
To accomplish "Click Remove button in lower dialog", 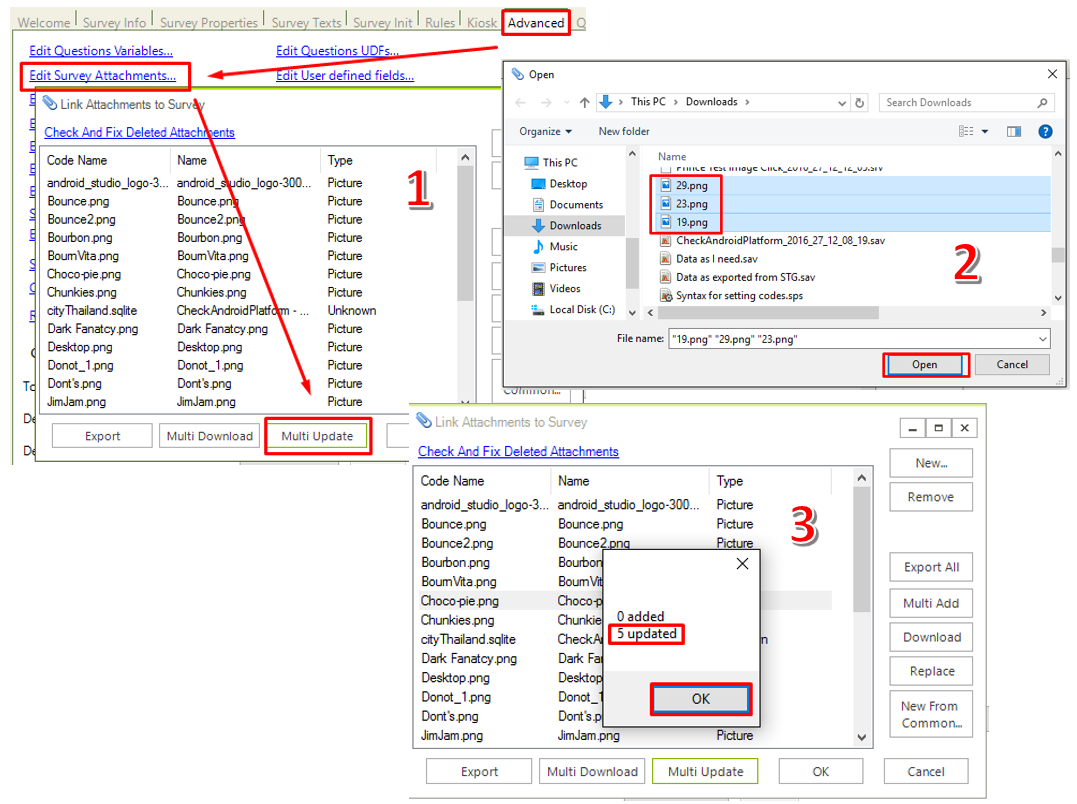I will click(931, 497).
